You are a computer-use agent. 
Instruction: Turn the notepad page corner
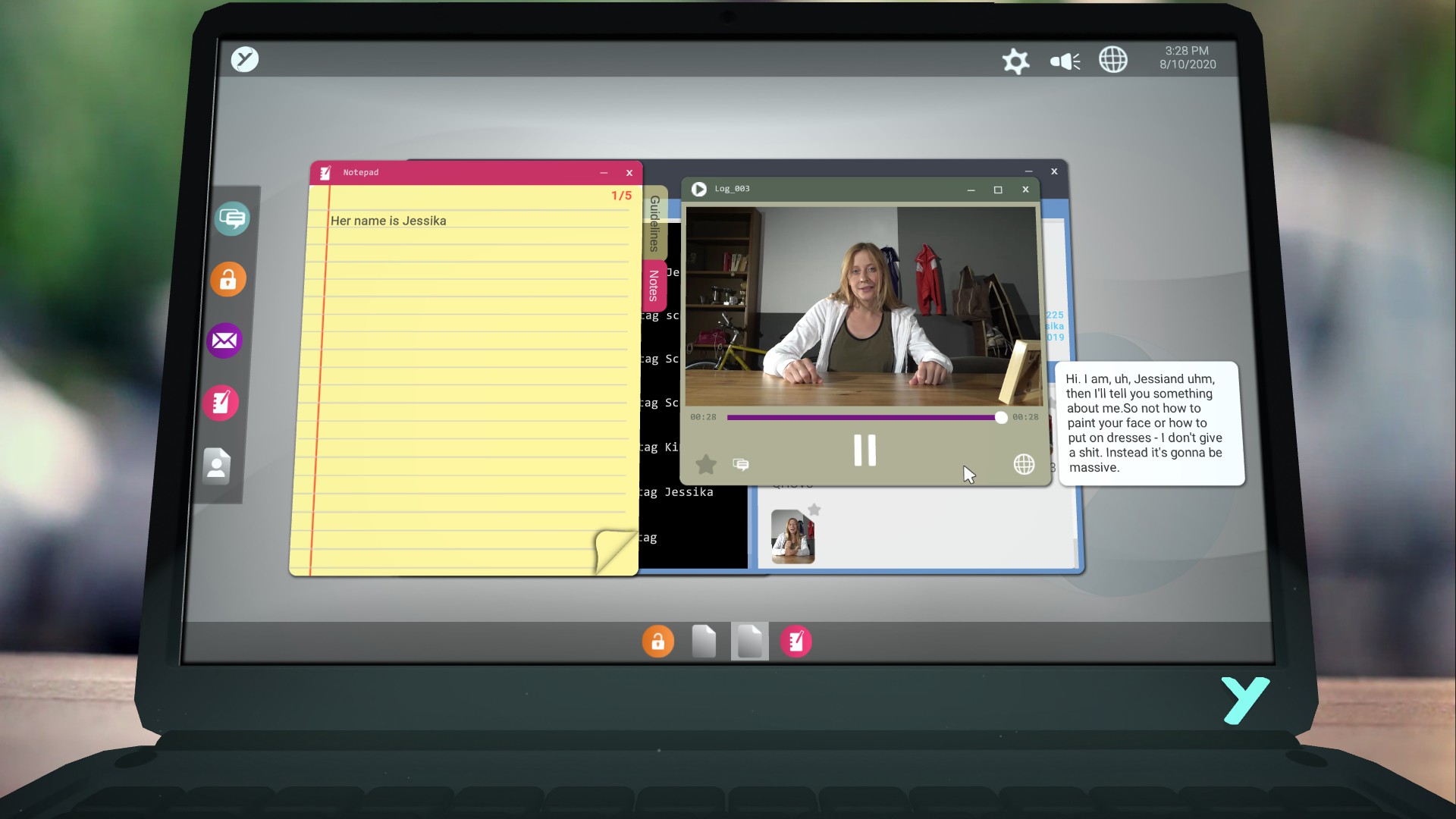tap(616, 551)
